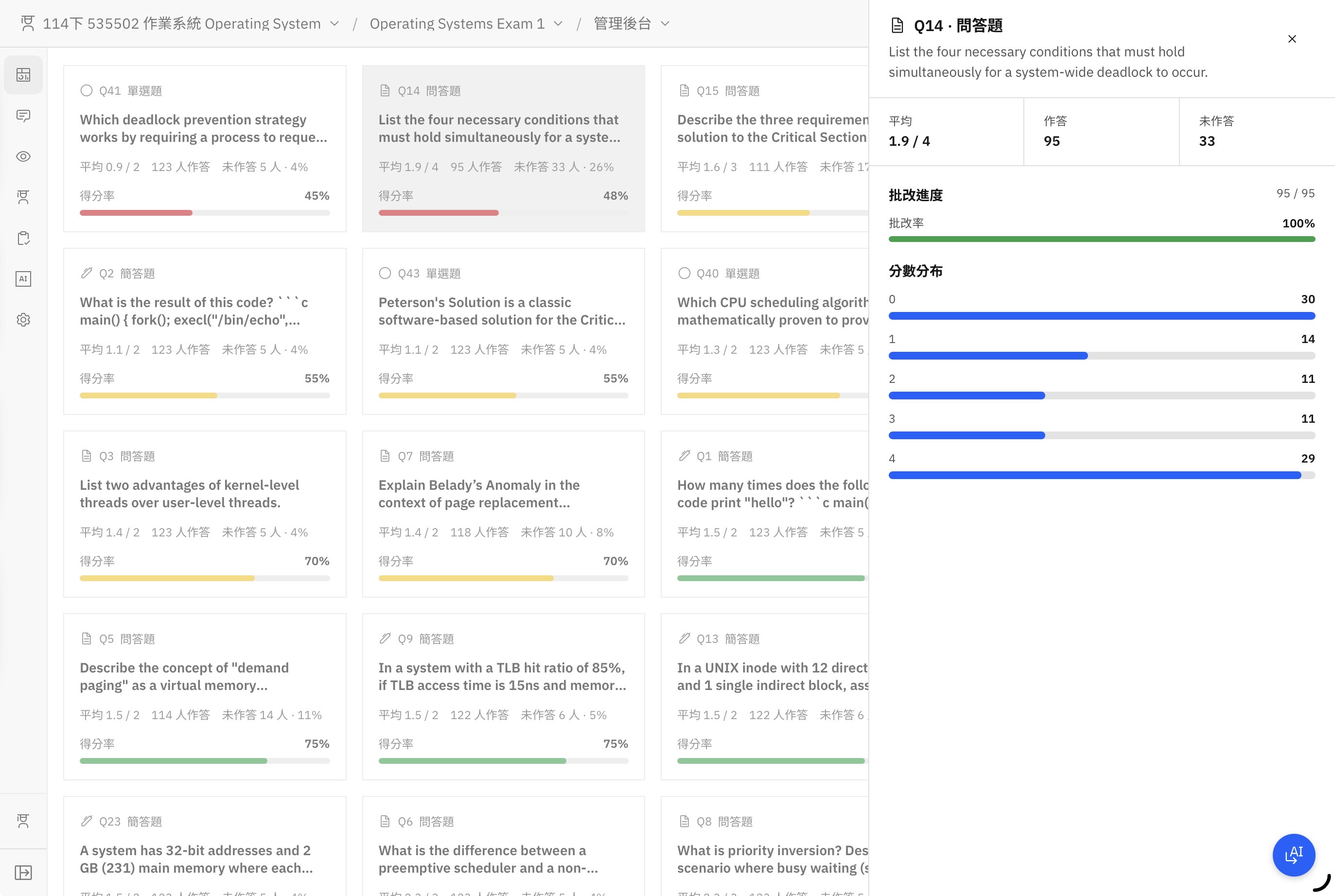
Task: Click the score 0 distribution bar
Action: [1102, 316]
